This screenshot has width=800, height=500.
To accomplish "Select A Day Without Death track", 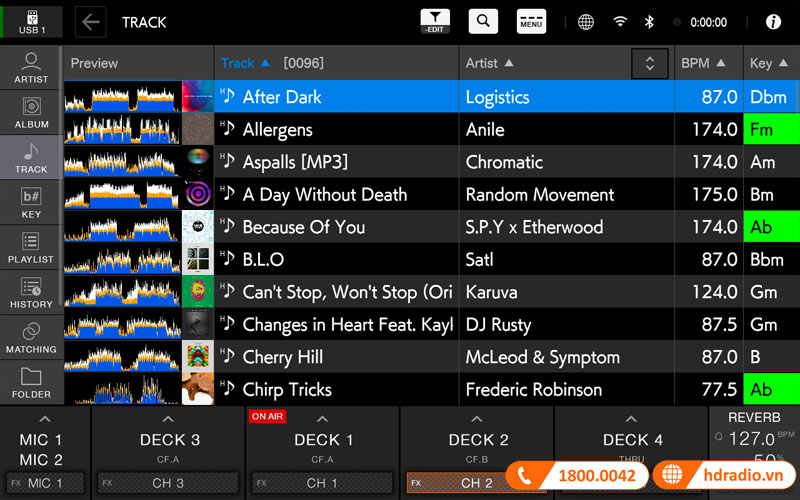I will pyautogui.click(x=430, y=194).
